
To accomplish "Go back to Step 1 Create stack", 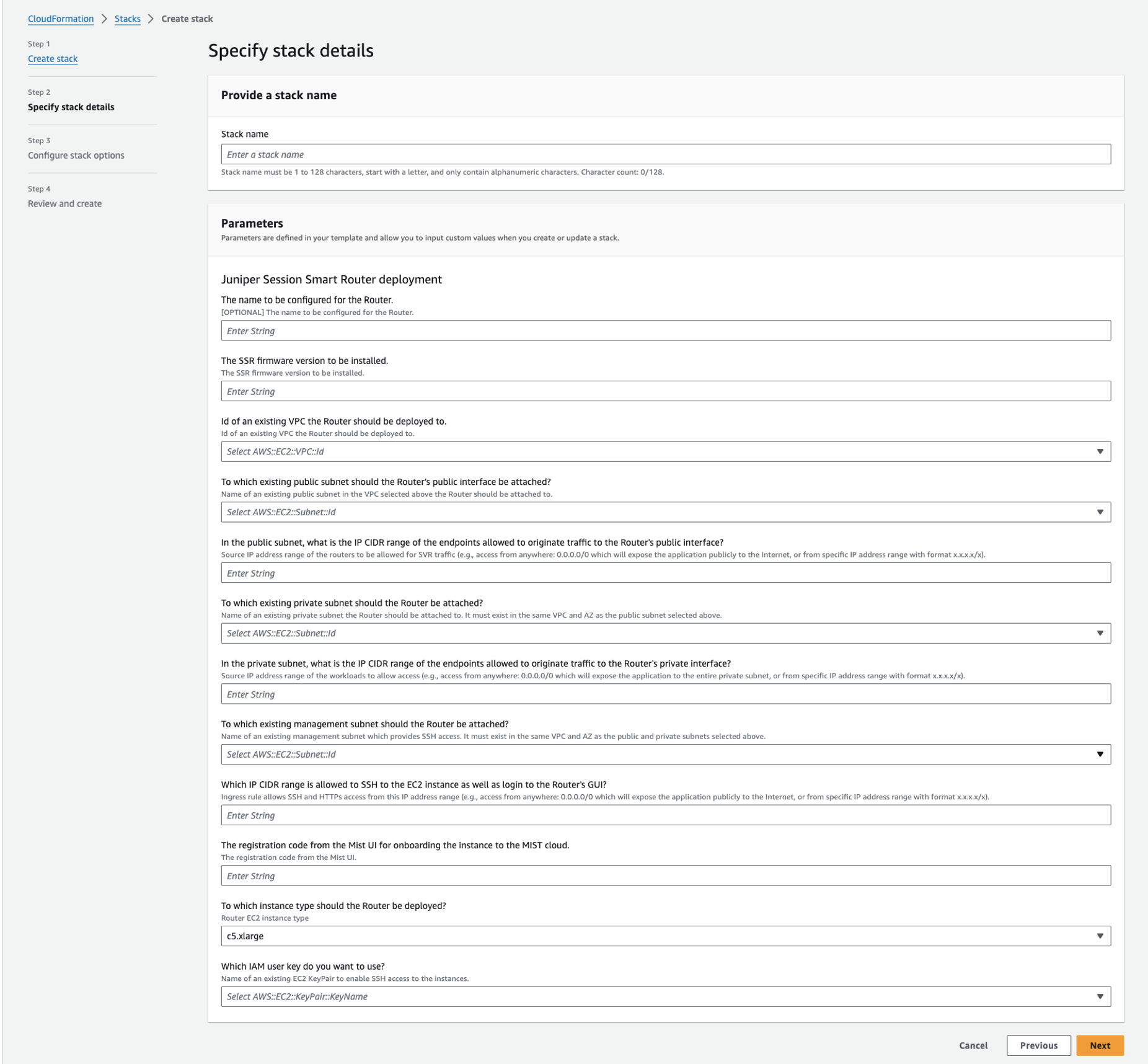I will tap(53, 59).
